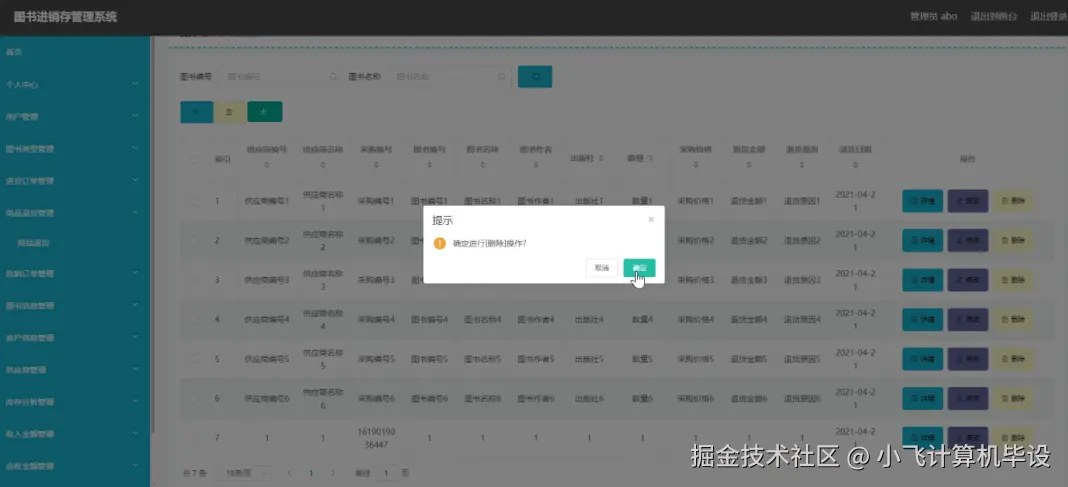The height and width of the screenshot is (487, 1068).
Task: Tick the checkbox for row 3
Action: point(194,280)
